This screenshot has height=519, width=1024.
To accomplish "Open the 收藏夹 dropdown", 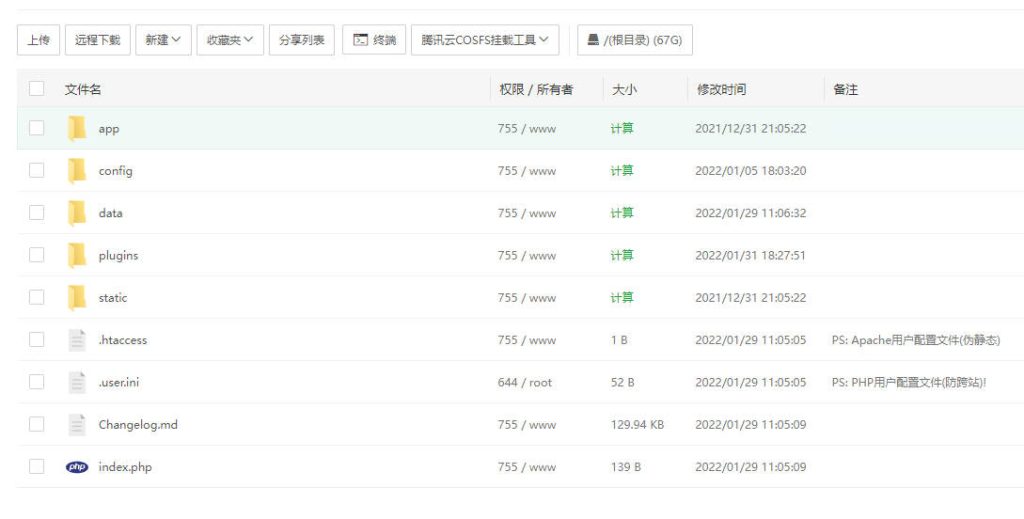I will (x=230, y=40).
